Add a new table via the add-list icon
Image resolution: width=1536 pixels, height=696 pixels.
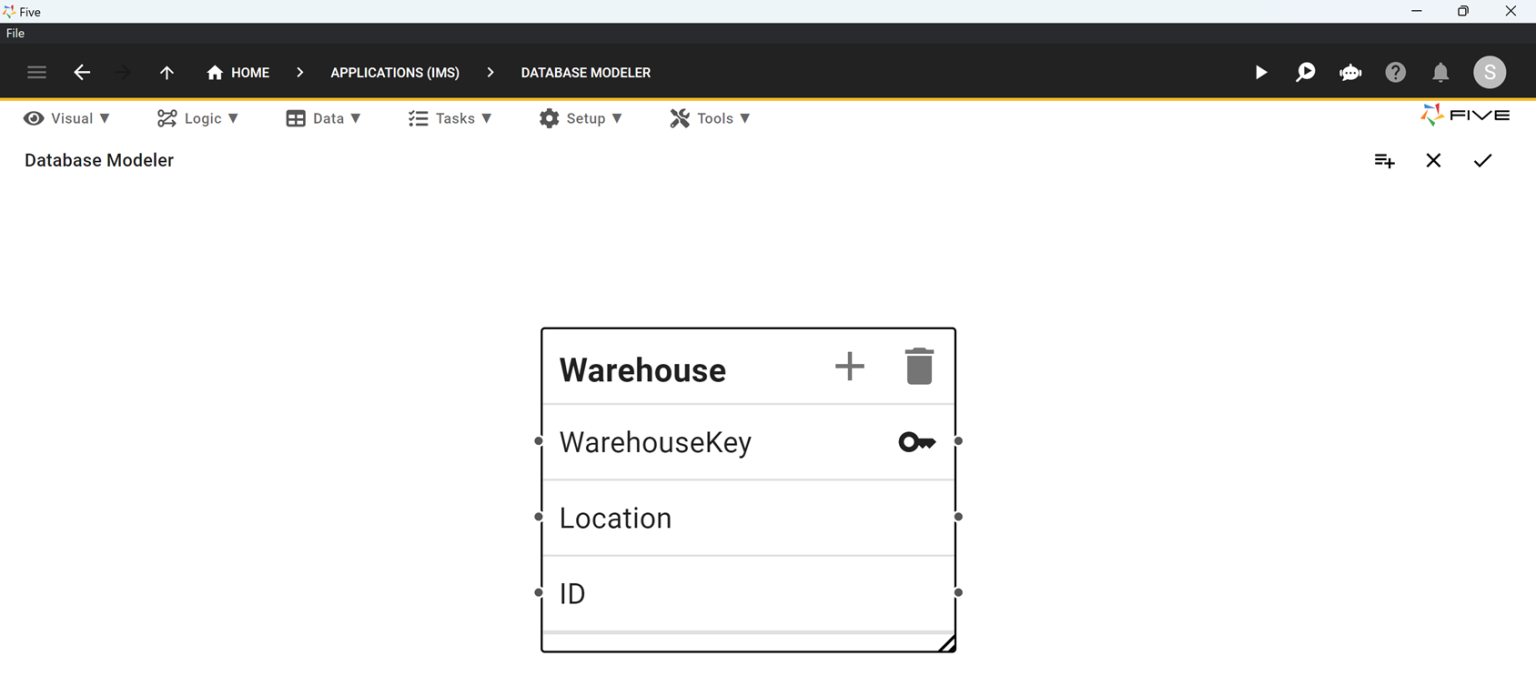click(x=1384, y=160)
